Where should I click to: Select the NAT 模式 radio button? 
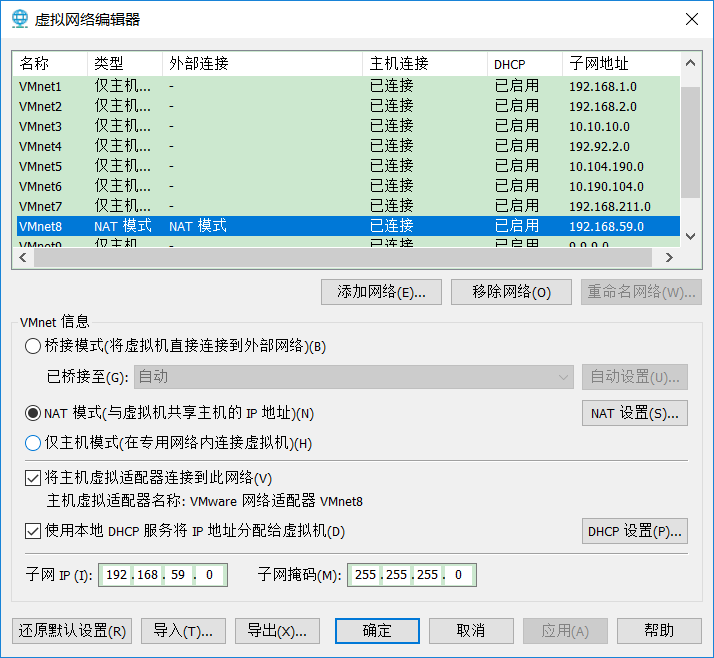click(33, 413)
